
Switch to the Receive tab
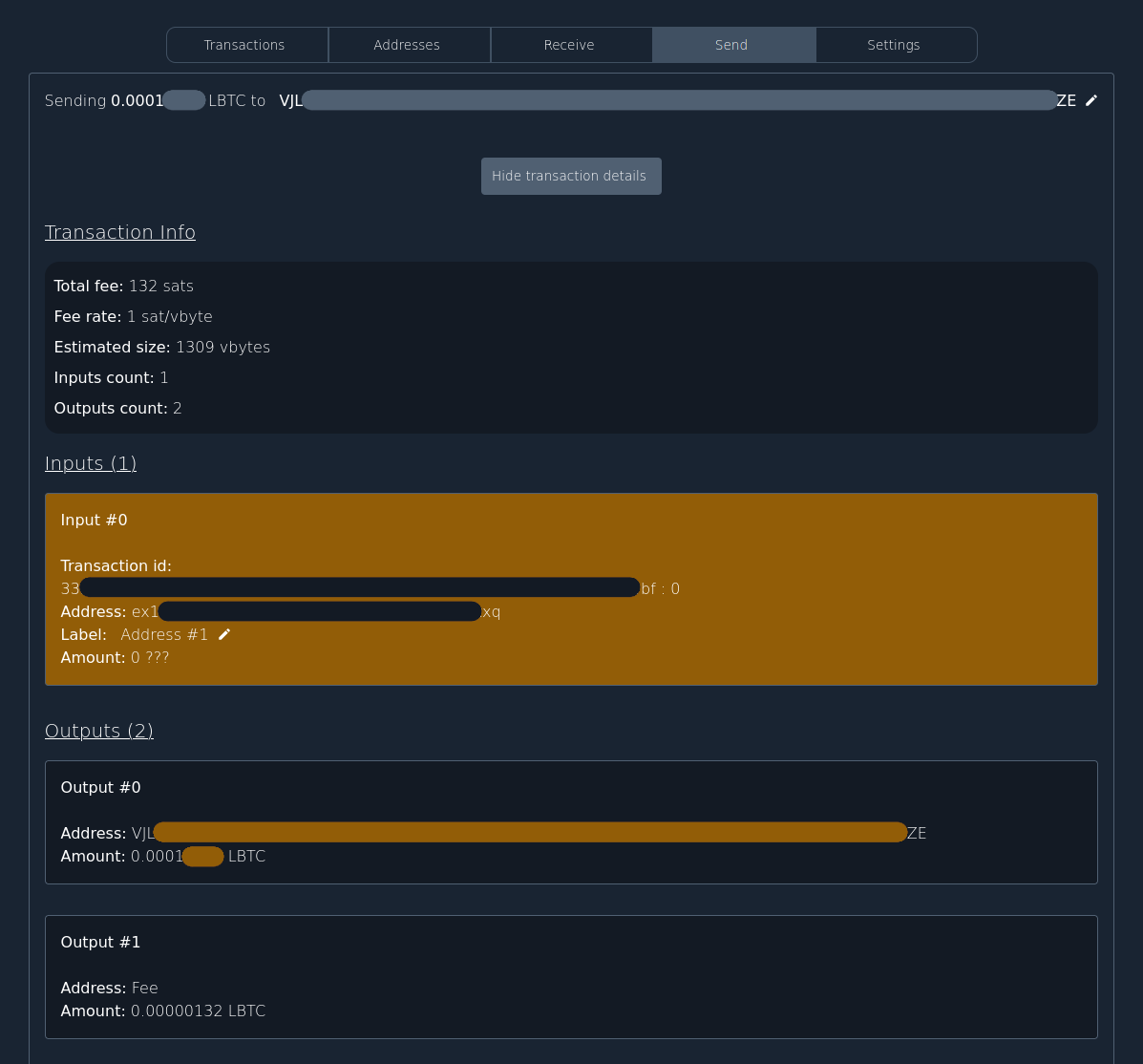pos(569,45)
